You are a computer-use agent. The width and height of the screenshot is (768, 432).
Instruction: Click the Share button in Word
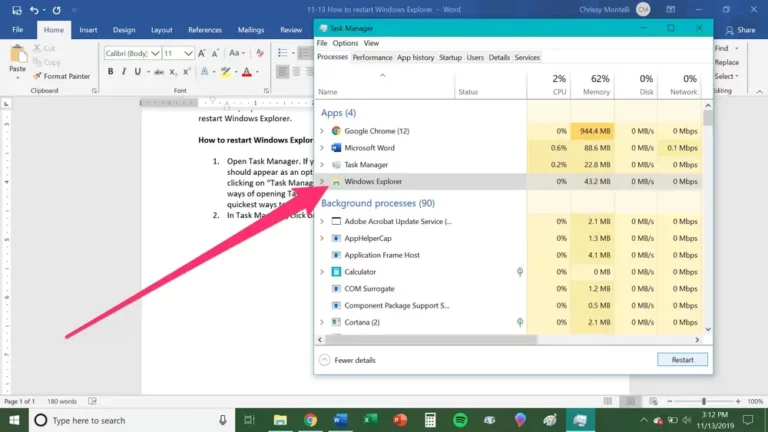[740, 30]
